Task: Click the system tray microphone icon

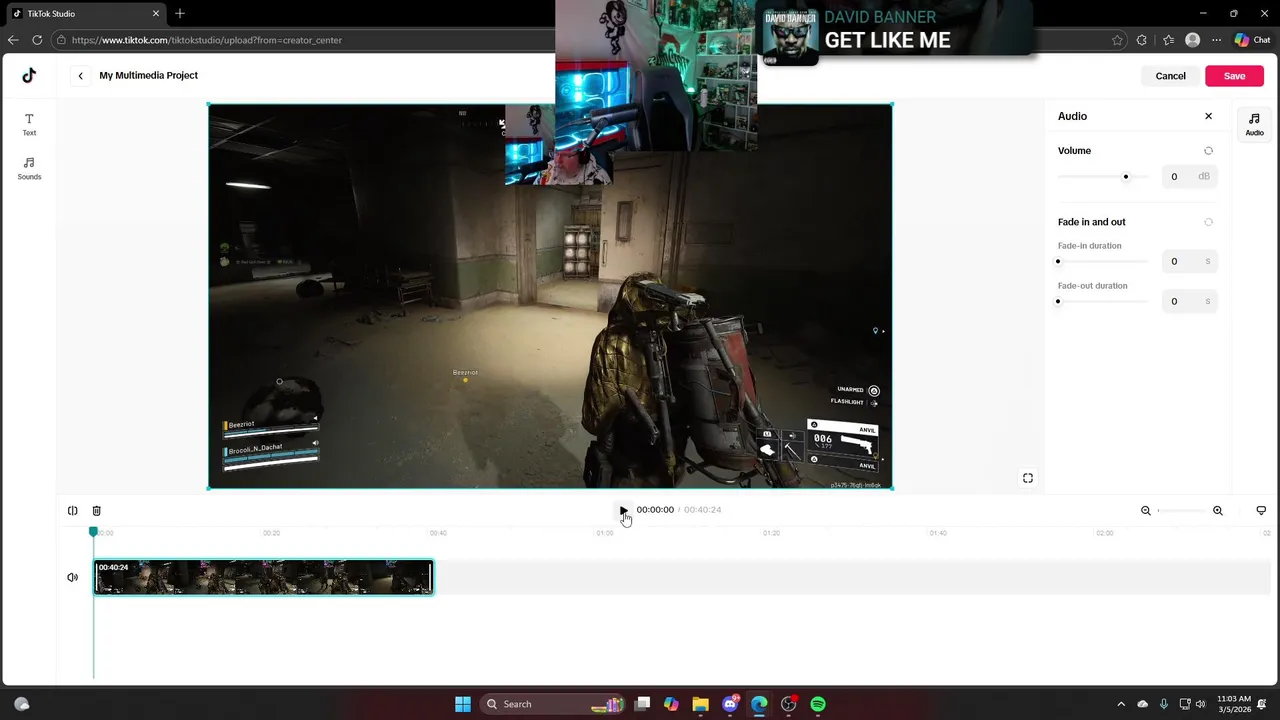Action: (x=1163, y=704)
